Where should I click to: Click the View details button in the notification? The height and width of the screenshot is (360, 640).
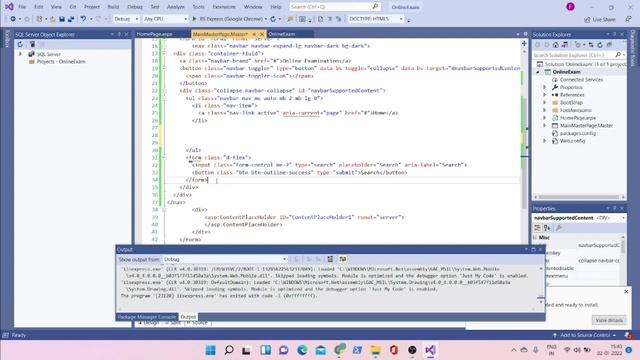tap(609, 320)
